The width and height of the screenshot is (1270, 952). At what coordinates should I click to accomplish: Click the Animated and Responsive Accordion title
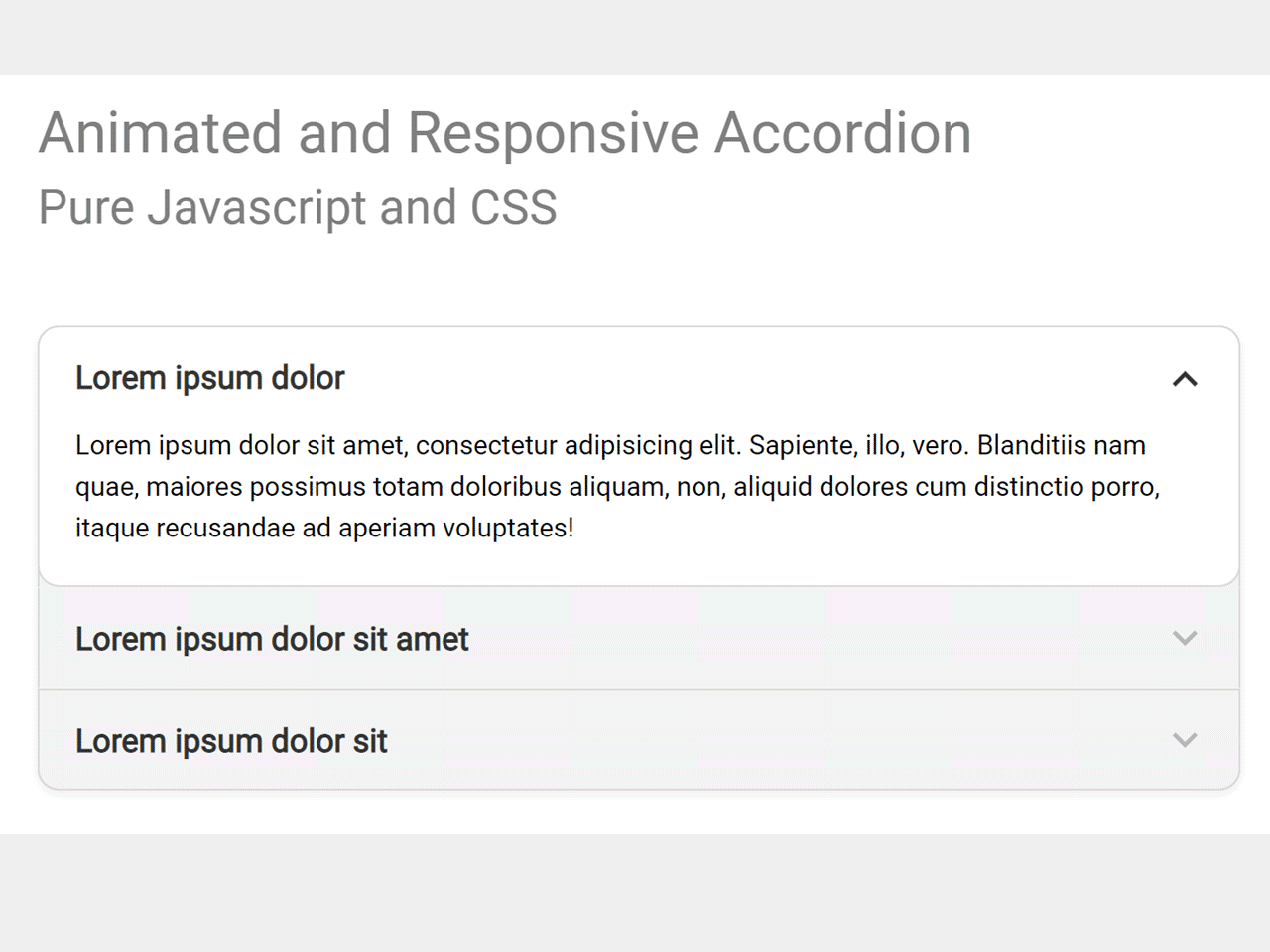pyautogui.click(x=503, y=132)
